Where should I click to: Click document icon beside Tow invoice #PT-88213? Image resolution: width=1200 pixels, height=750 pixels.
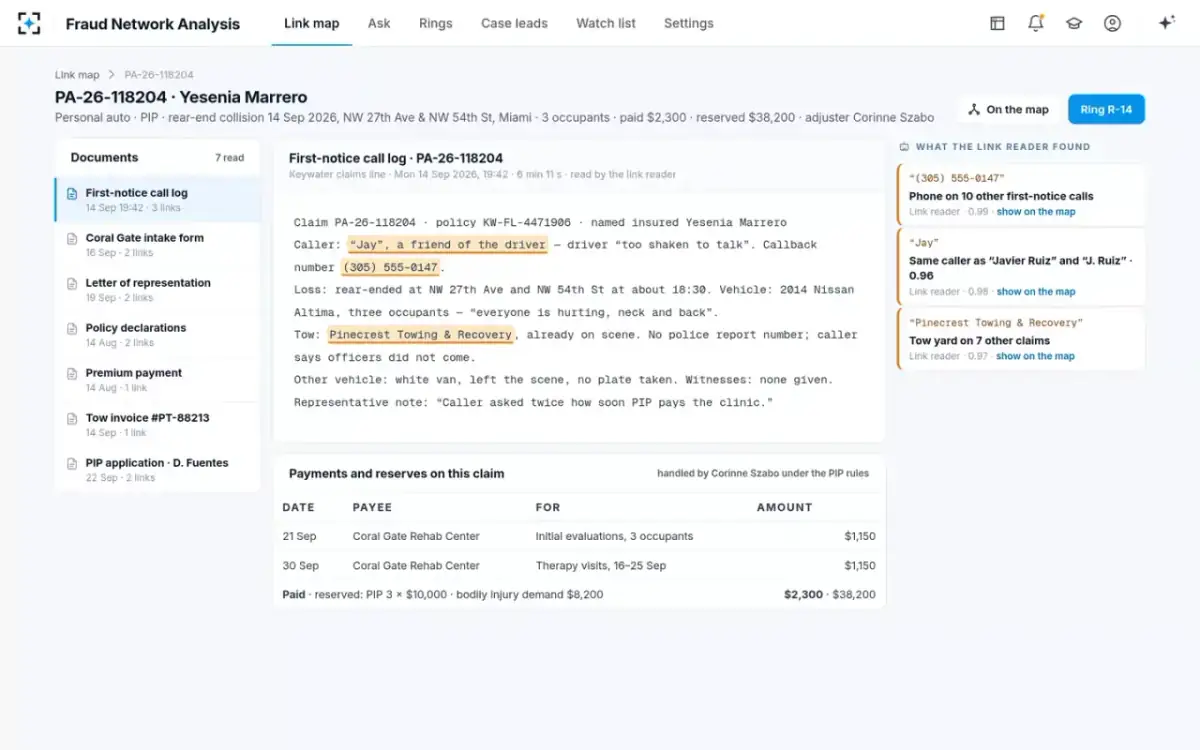[x=72, y=419]
